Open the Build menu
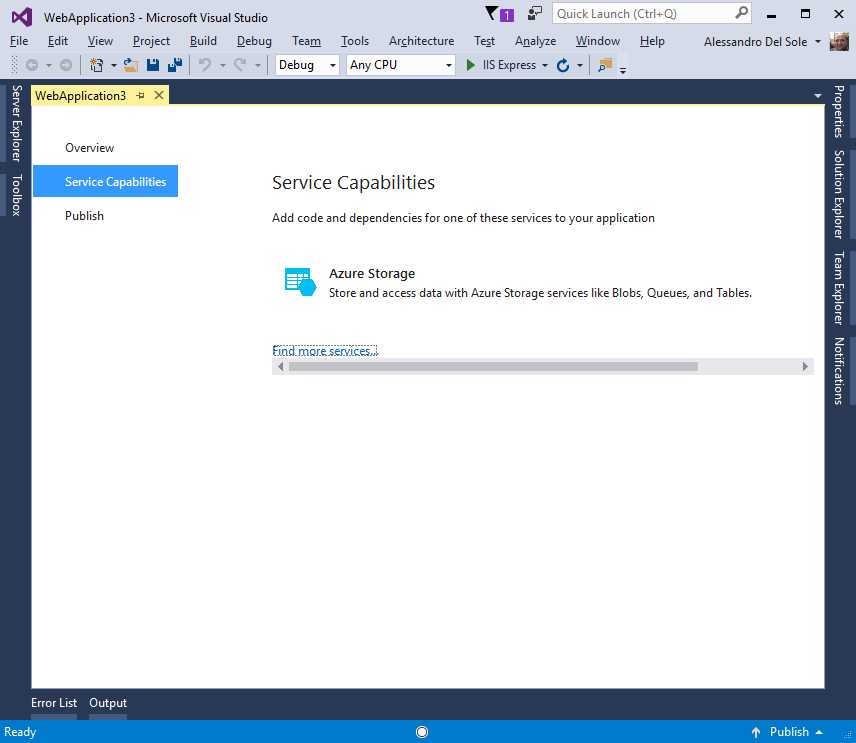Screen dimensions: 856x743 (203, 41)
